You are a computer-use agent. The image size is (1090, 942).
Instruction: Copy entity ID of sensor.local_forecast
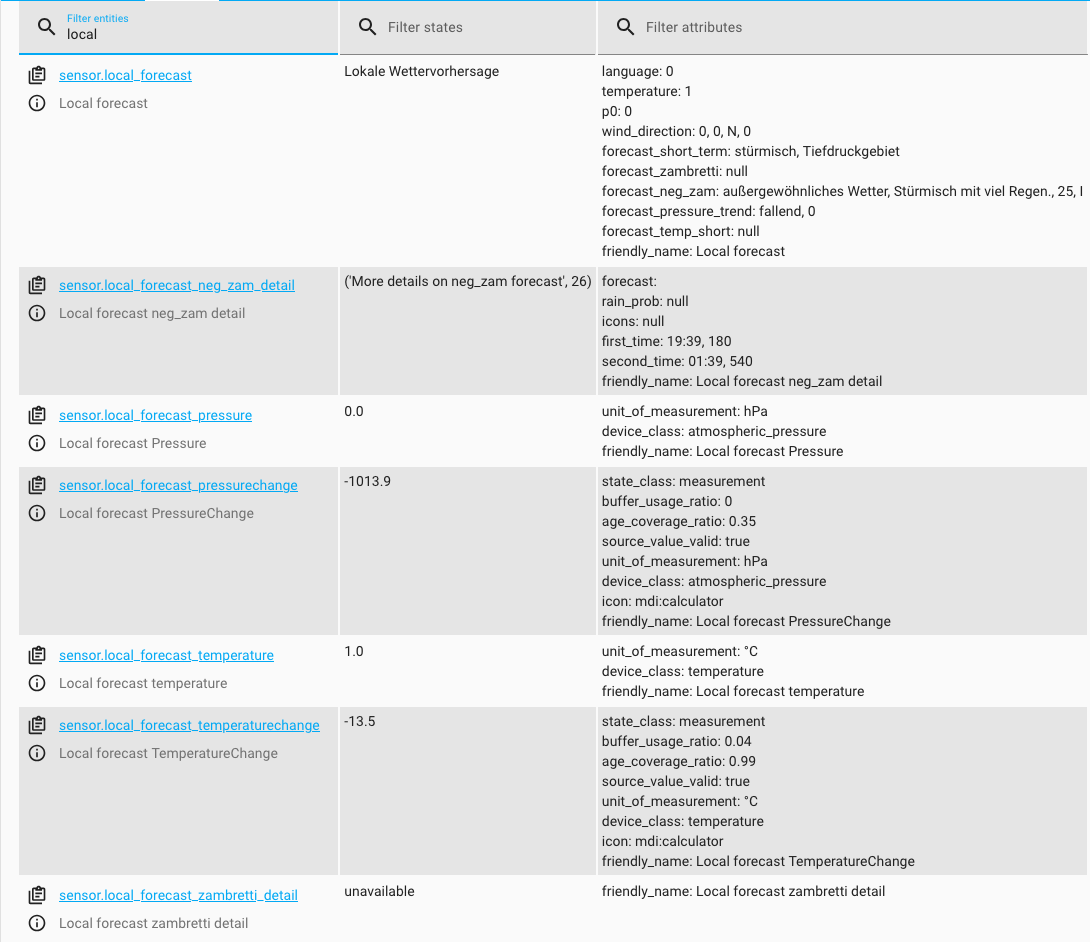pyautogui.click(x=37, y=75)
